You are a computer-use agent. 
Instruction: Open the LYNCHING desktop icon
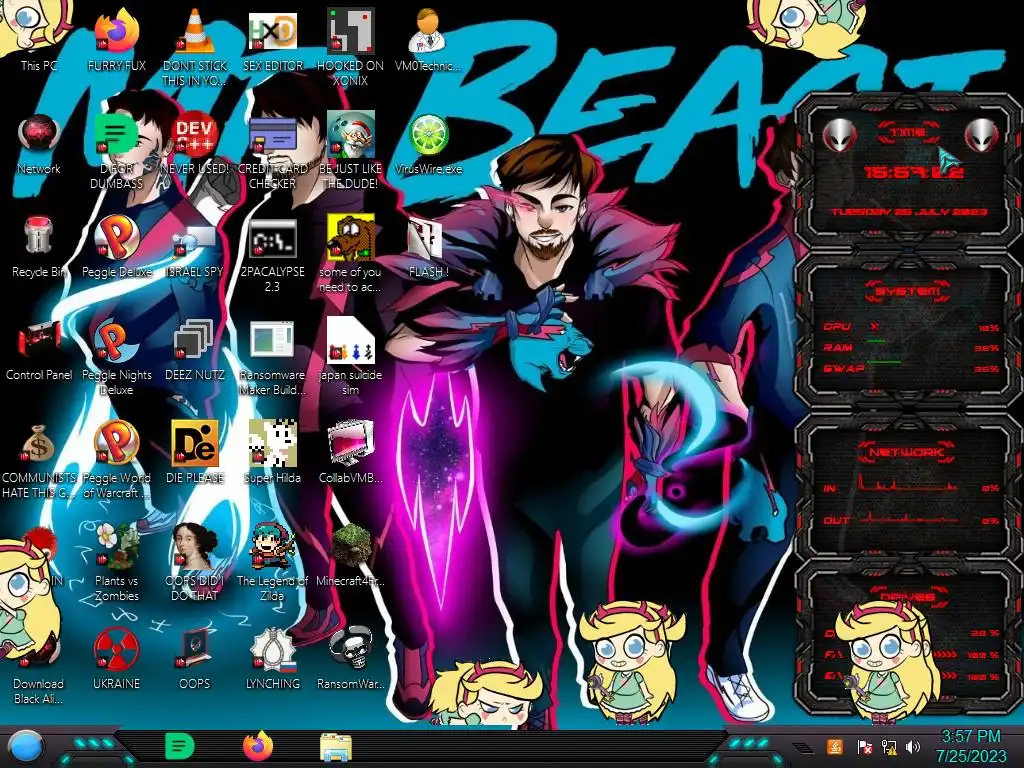click(272, 658)
